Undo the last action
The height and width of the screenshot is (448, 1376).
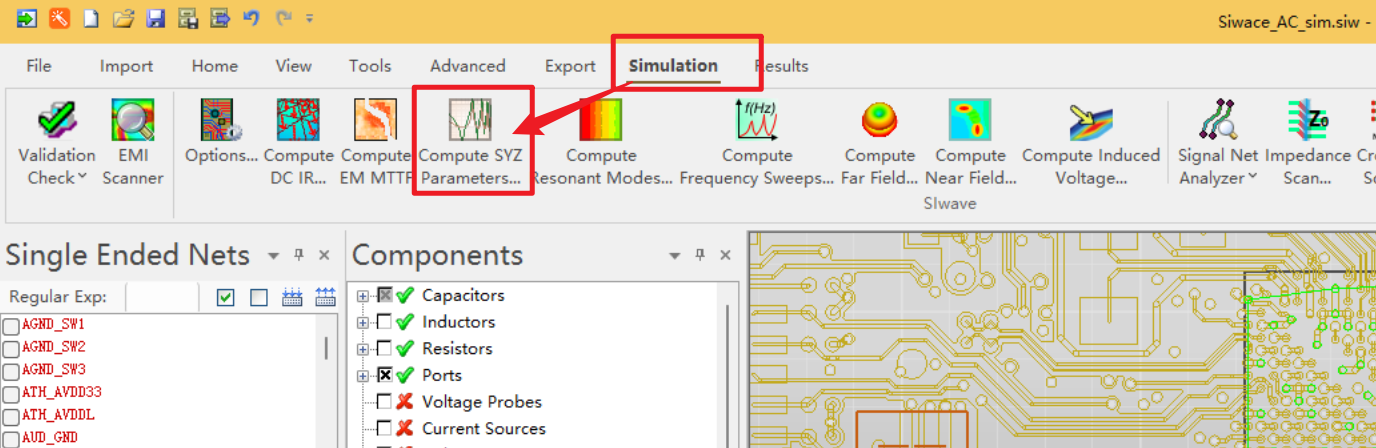[x=251, y=18]
